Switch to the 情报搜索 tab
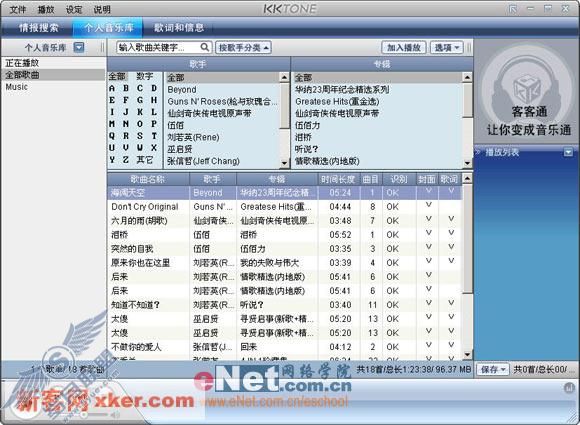 [38, 28]
